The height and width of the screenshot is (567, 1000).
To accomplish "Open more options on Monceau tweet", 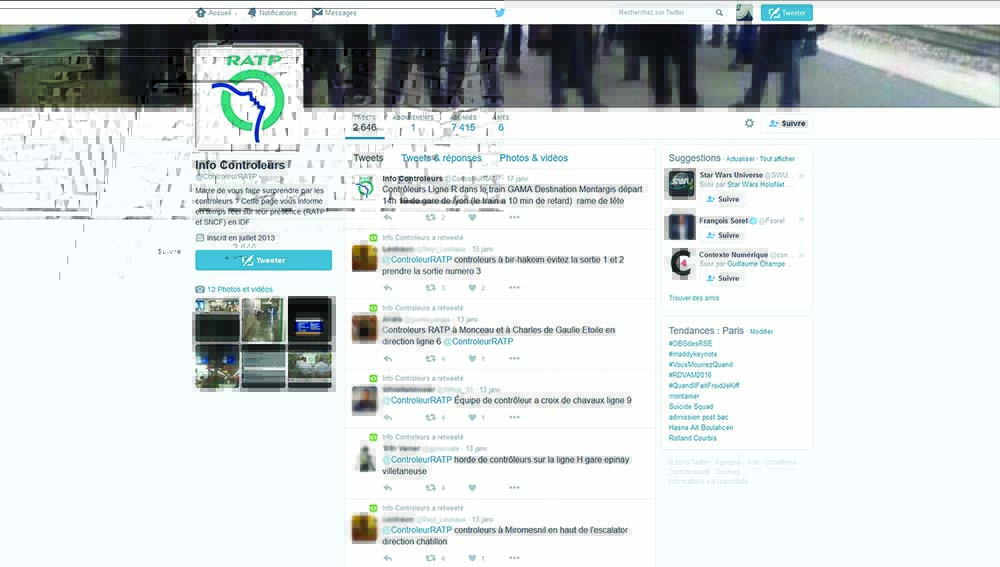I will (514, 358).
